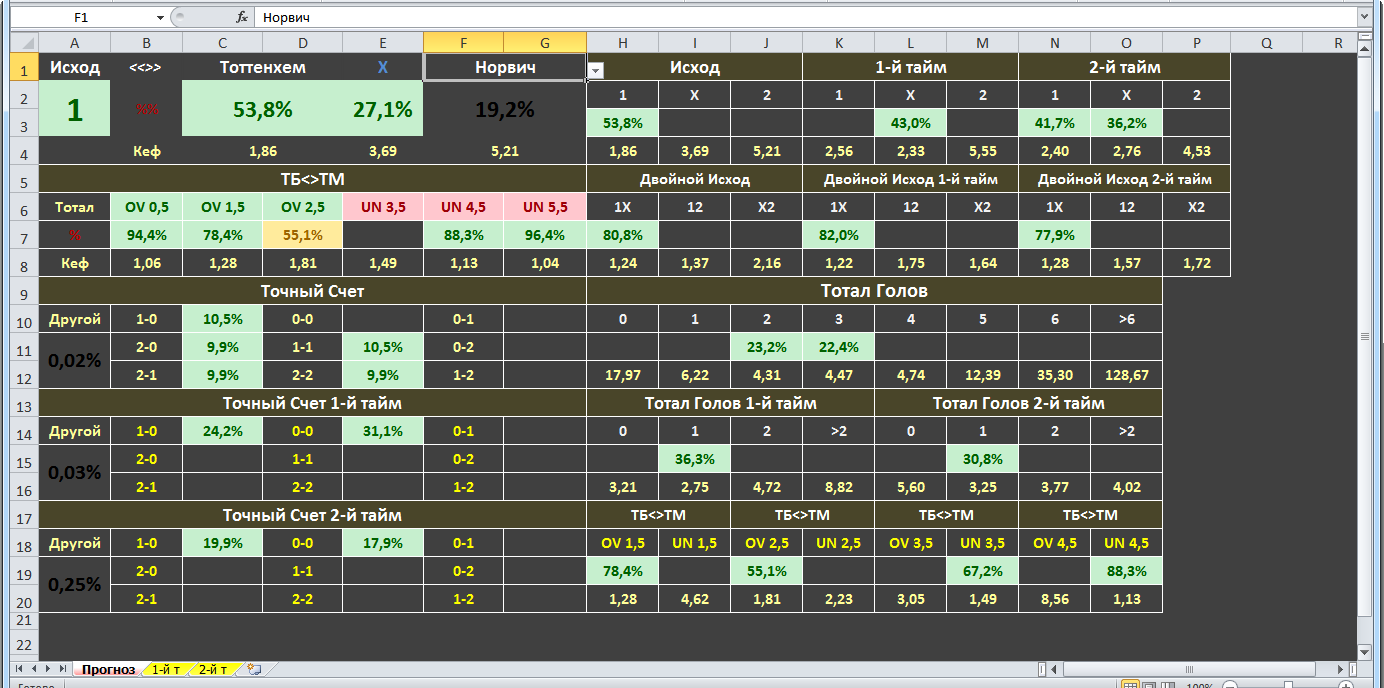Select the large green 1 outcome cell
1384x688 pixels.
coord(75,110)
